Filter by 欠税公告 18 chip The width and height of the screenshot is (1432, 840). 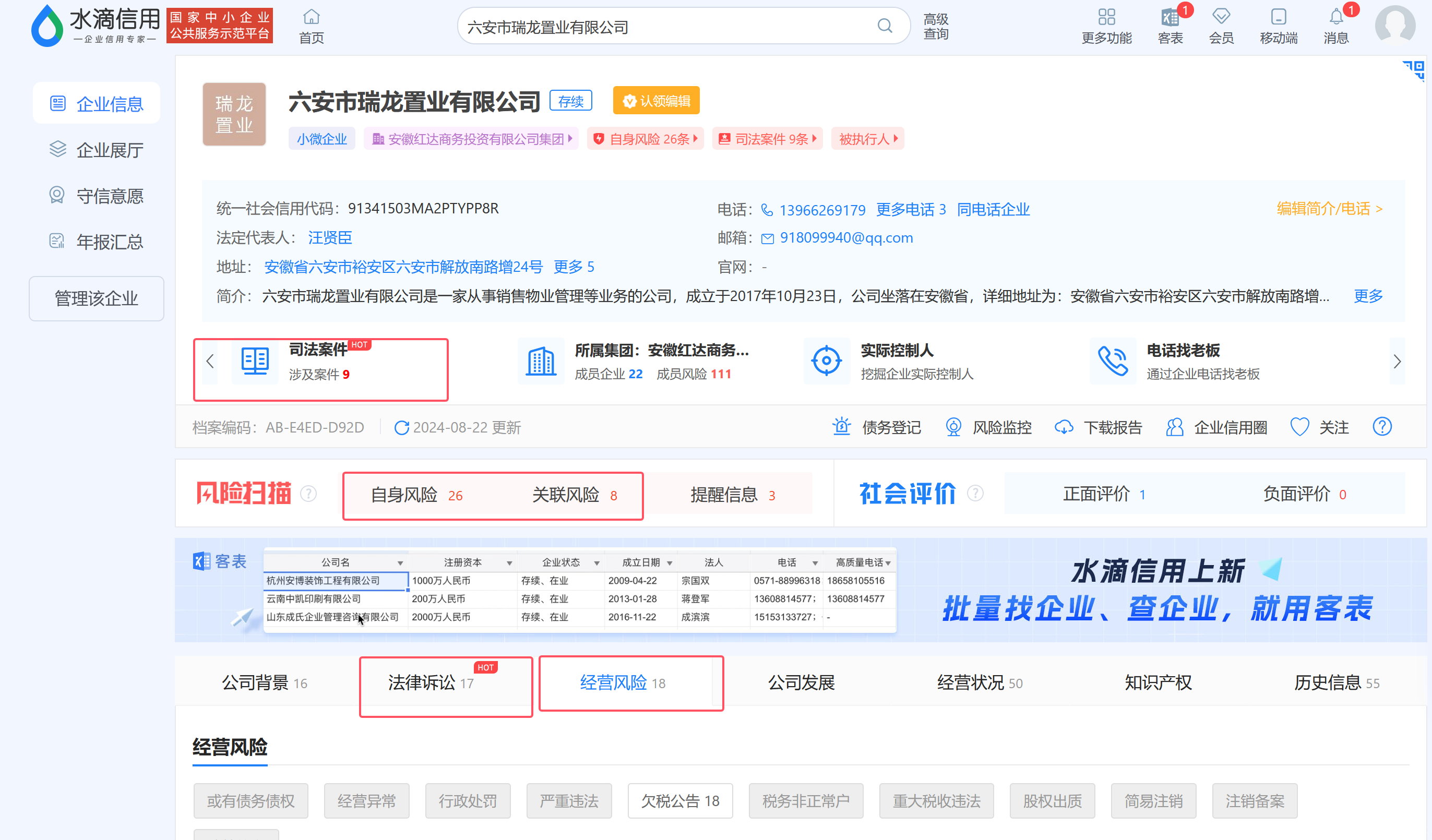coord(679,801)
